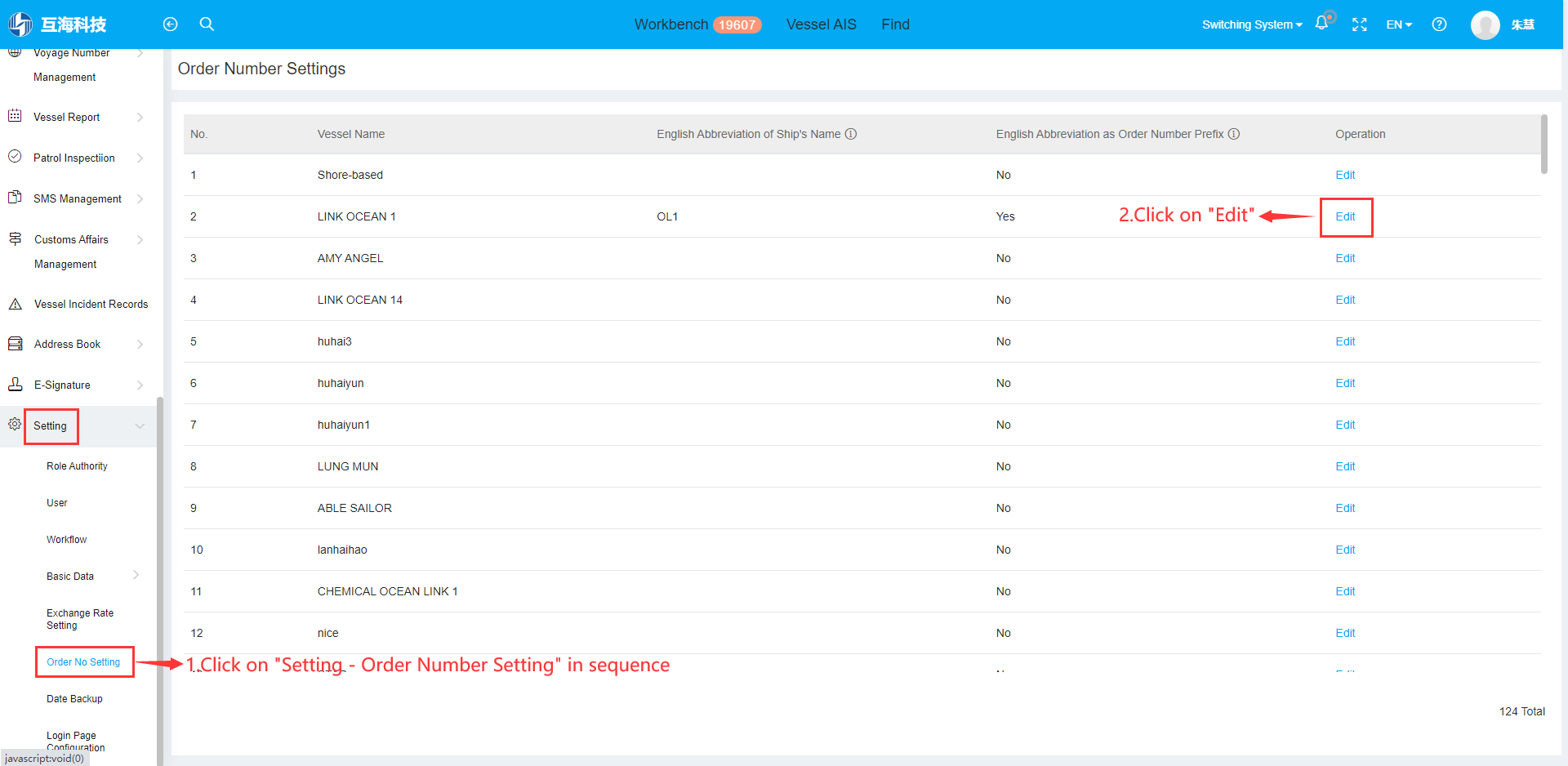Expand Address Book chevron
Image resolution: width=1568 pixels, height=766 pixels.
(x=140, y=345)
